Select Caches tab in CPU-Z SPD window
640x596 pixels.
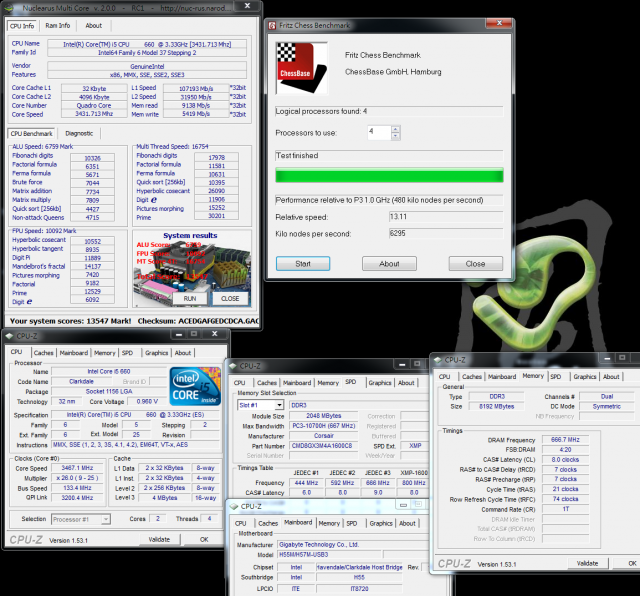(x=267, y=383)
